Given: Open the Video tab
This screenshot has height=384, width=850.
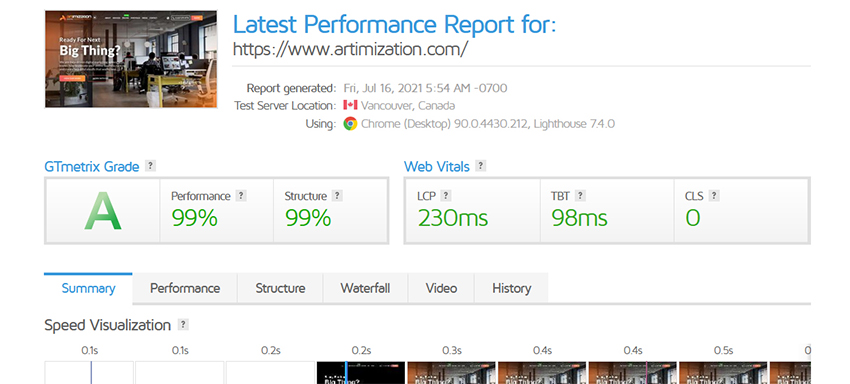Looking at the screenshot, I should tap(441, 288).
